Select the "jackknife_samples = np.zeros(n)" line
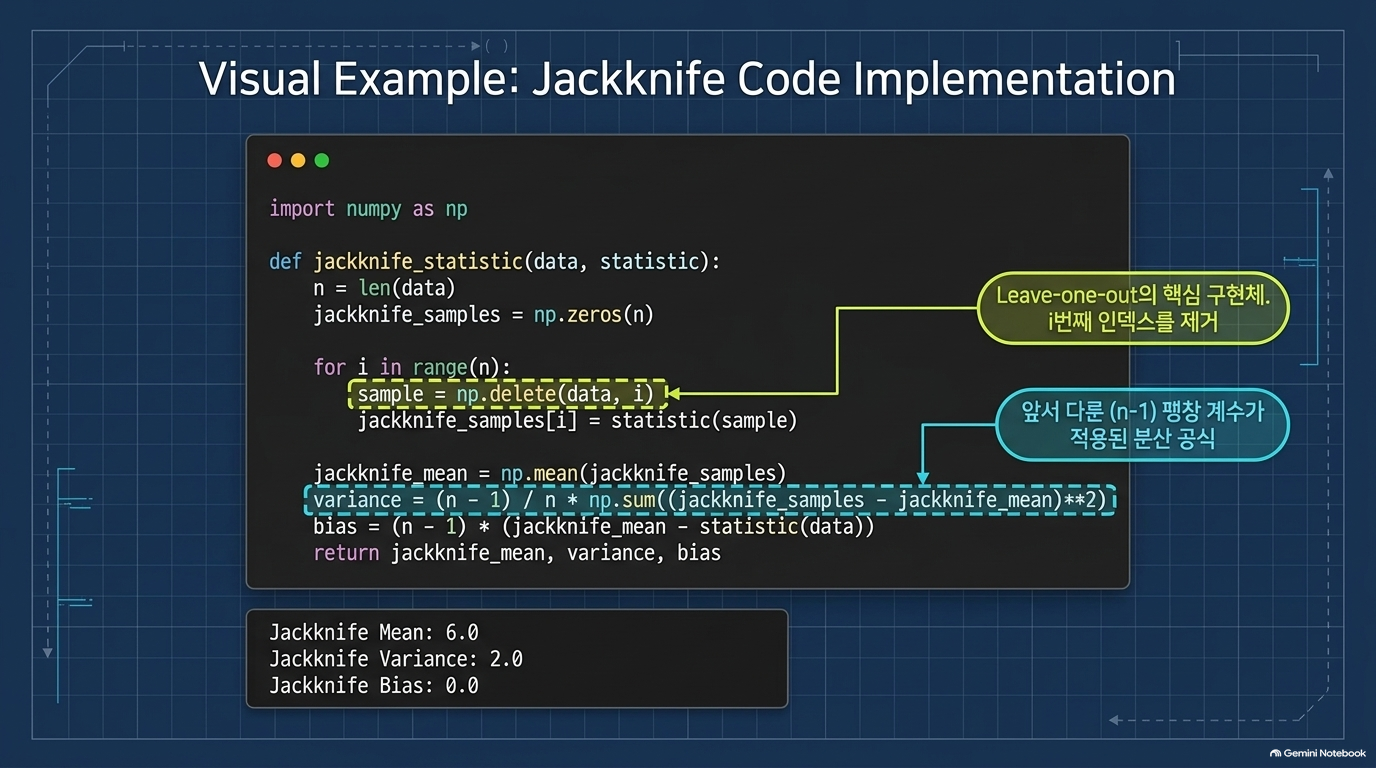This screenshot has height=768, width=1376. pos(483,314)
